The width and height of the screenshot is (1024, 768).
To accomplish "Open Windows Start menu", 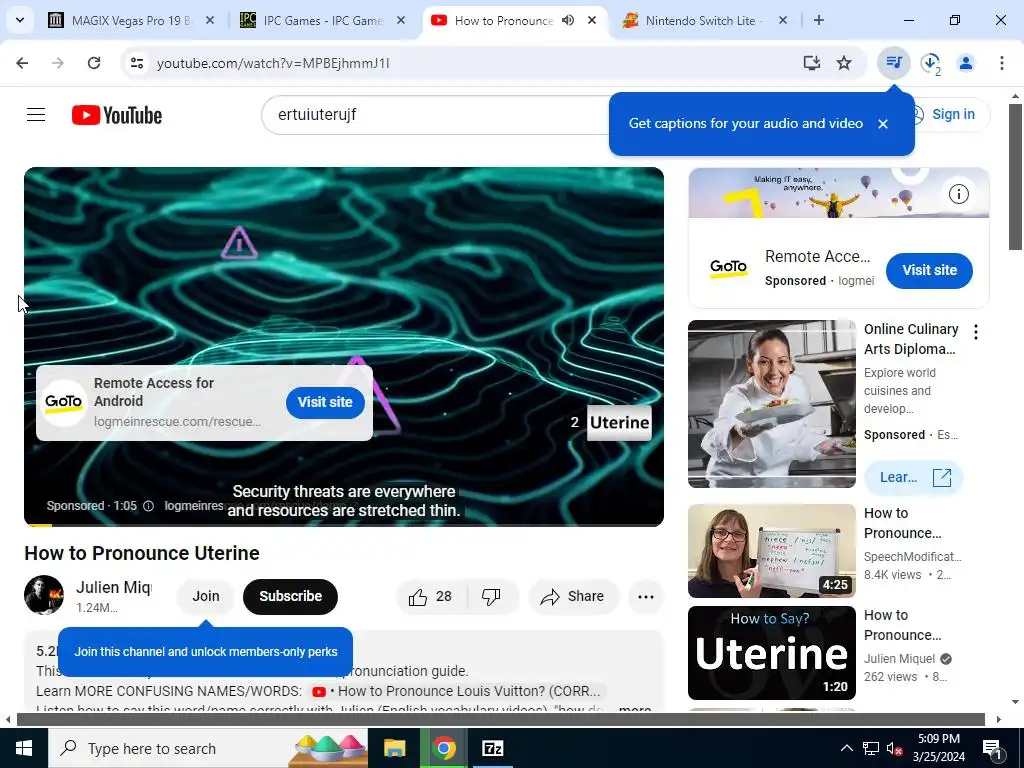I will [24, 748].
